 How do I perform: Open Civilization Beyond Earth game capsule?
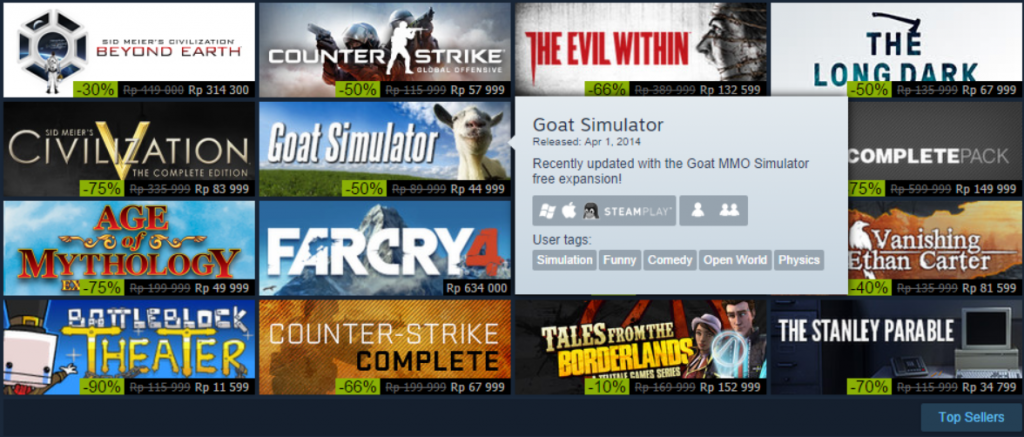point(129,50)
